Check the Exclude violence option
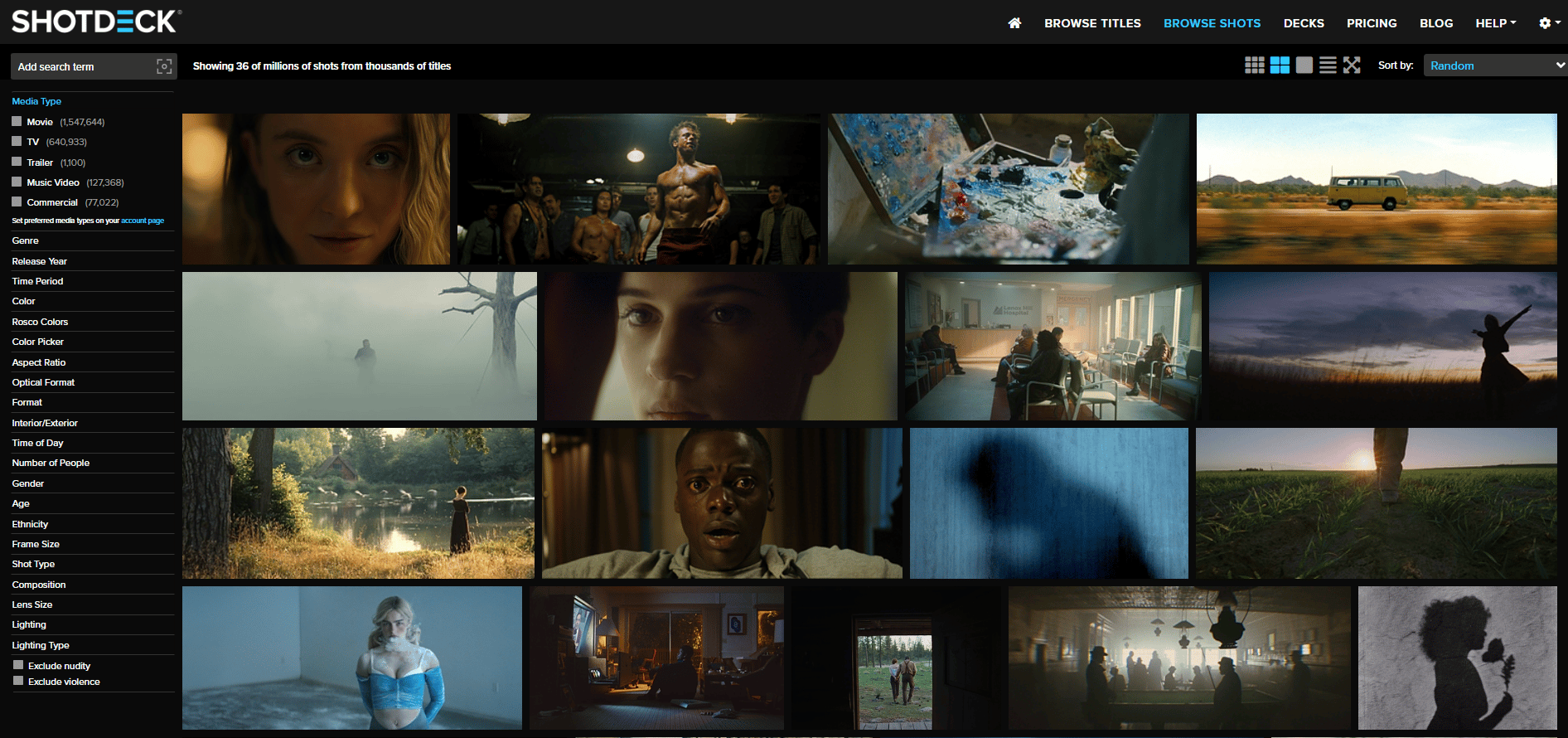The height and width of the screenshot is (738, 1568). (x=18, y=681)
